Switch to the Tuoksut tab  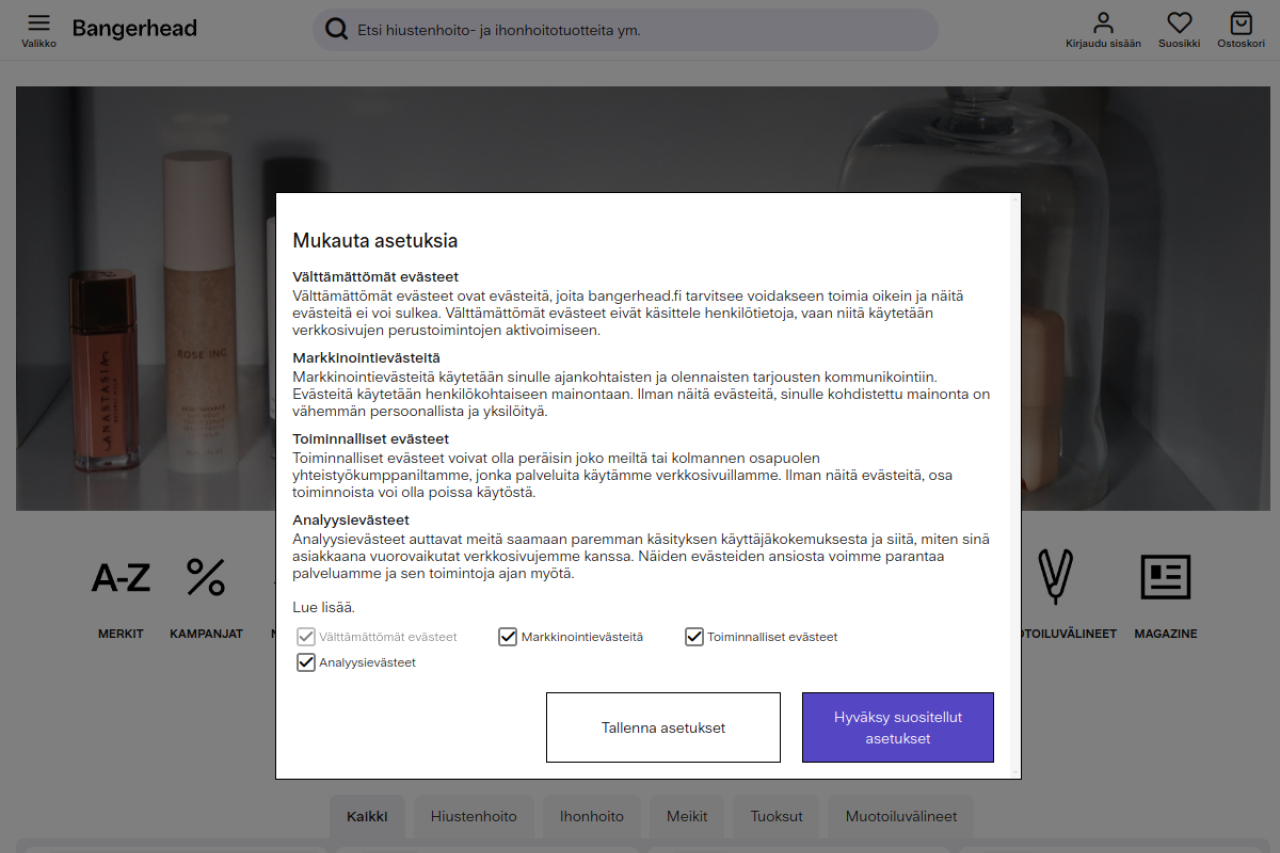pyautogui.click(x=777, y=816)
